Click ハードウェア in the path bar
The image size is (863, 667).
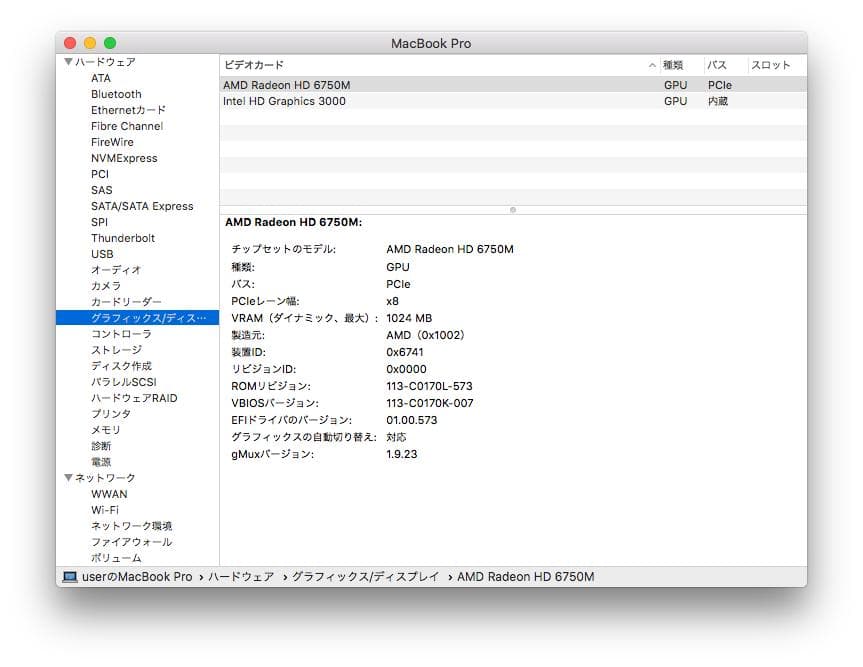click(x=241, y=577)
